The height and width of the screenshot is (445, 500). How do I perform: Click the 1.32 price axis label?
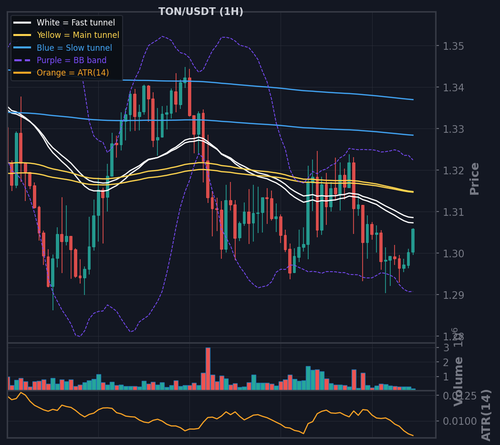453,171
